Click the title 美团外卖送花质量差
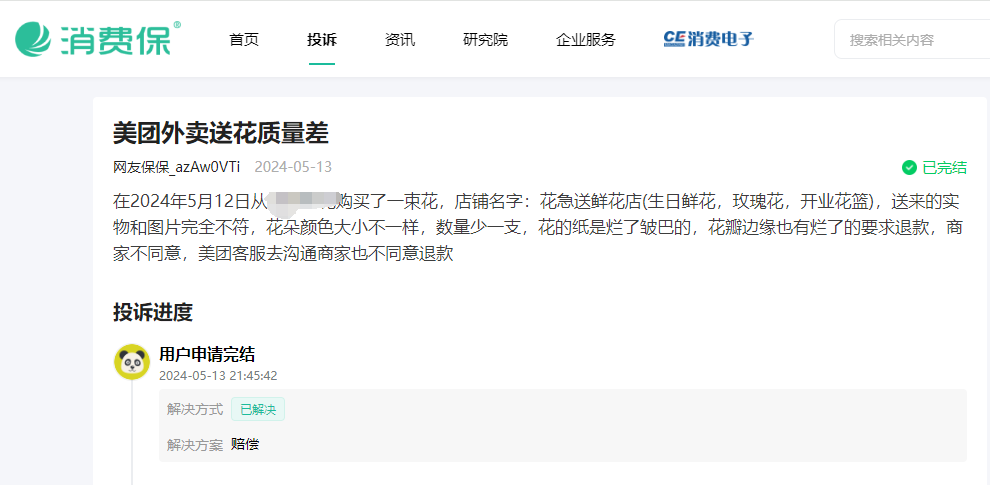The height and width of the screenshot is (485, 990). 221,133
